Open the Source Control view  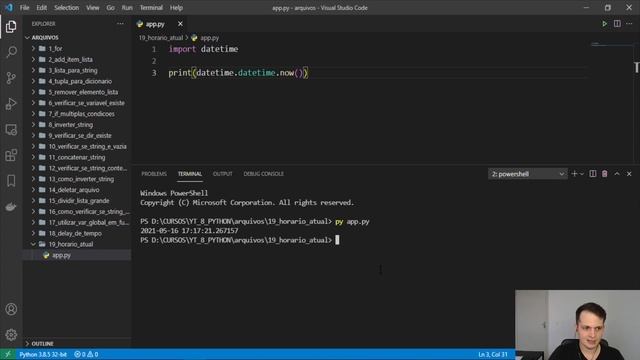pyautogui.click(x=11, y=78)
